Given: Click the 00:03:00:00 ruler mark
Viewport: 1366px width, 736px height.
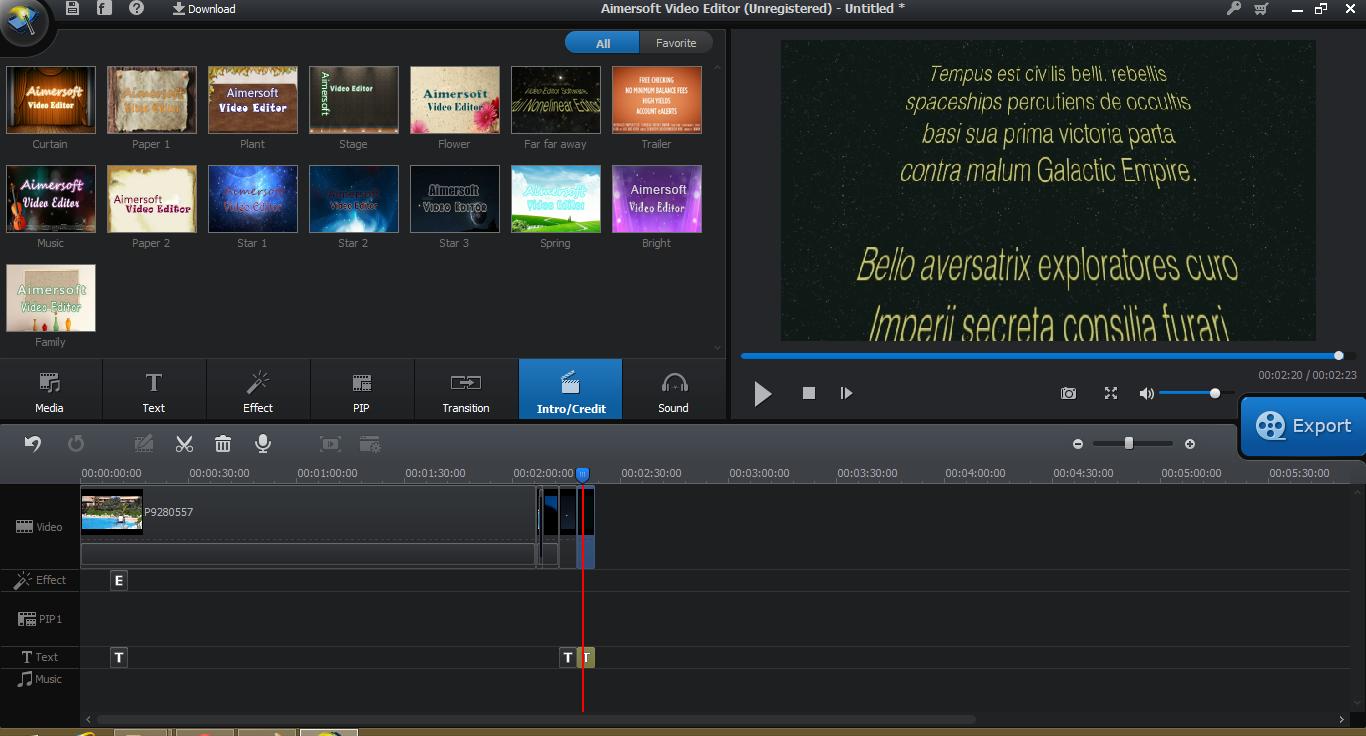Looking at the screenshot, I should point(759,473).
